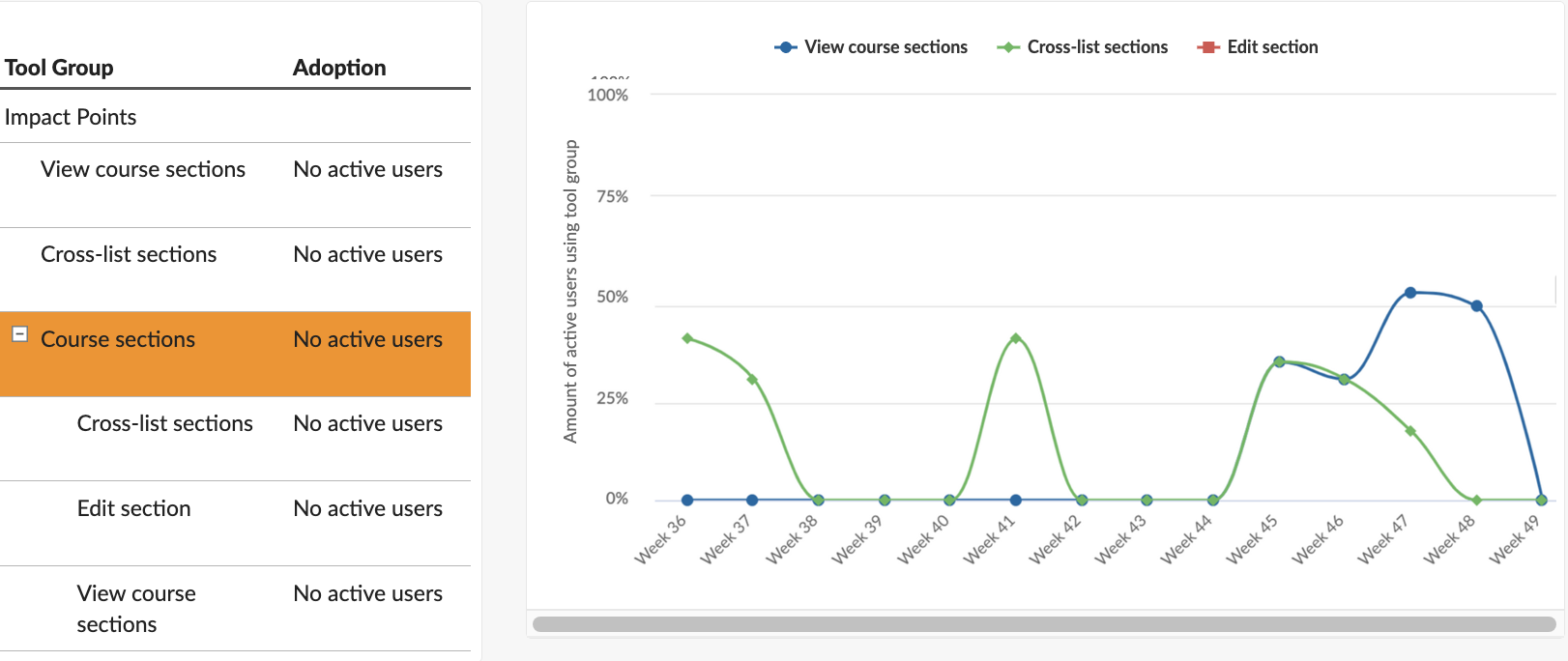Click the green data point at Week 37

[752, 380]
